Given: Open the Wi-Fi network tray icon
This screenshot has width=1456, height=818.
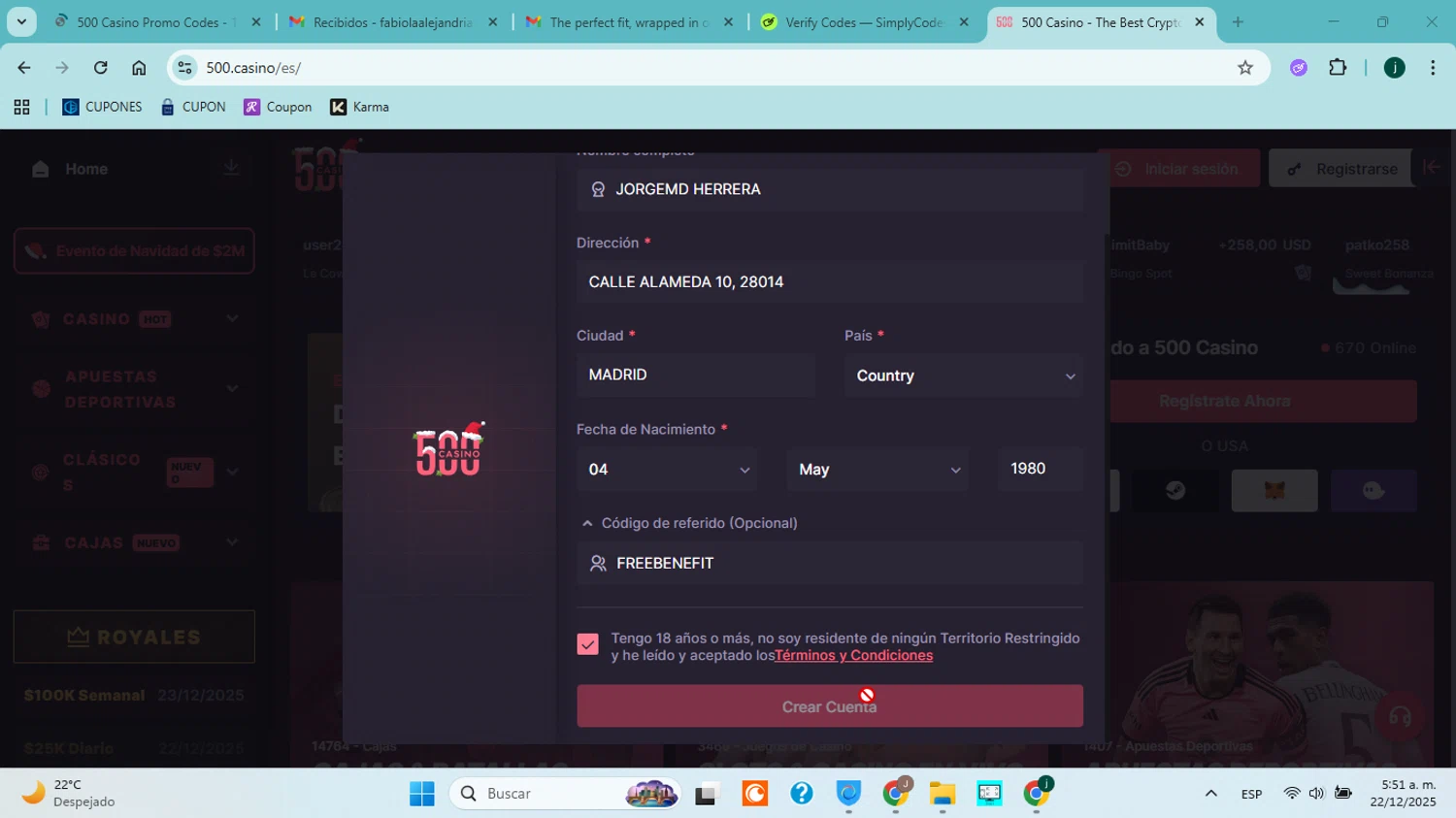Looking at the screenshot, I should 1291,794.
